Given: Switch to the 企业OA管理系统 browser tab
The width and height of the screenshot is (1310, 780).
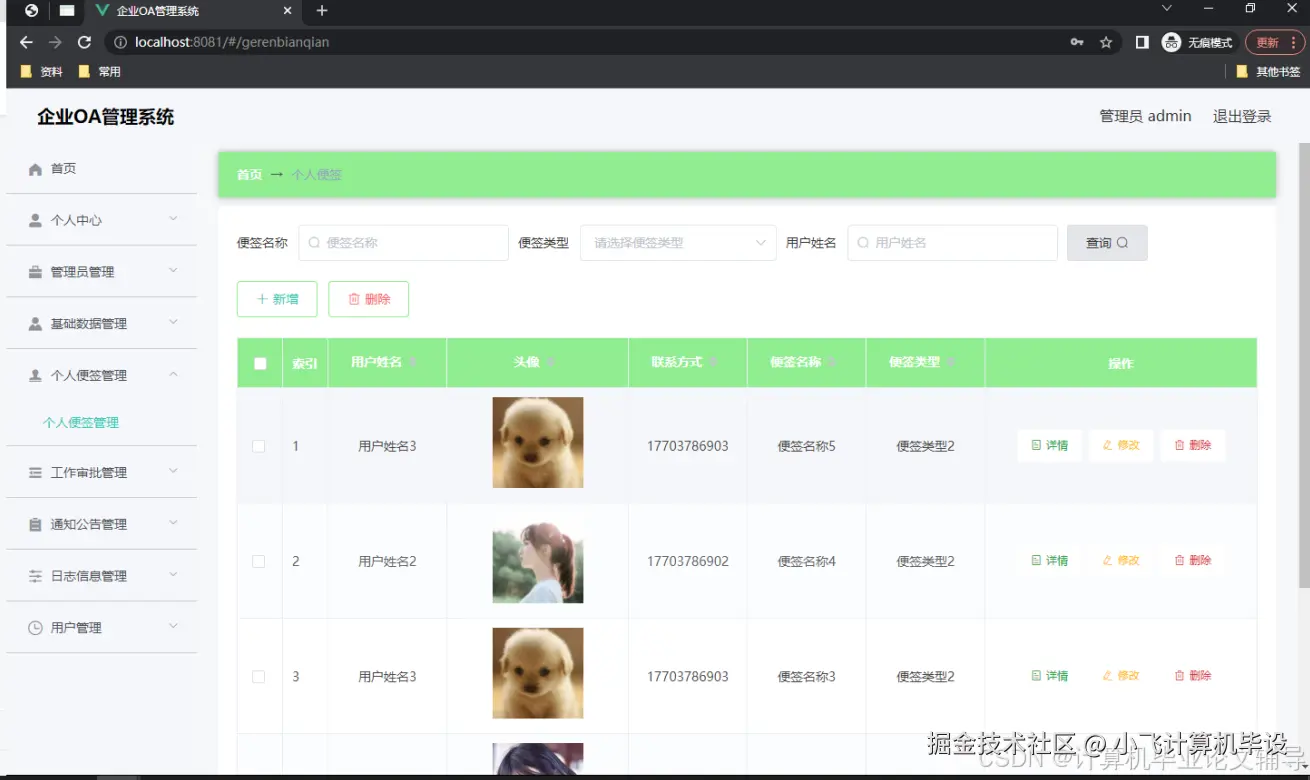Looking at the screenshot, I should point(192,11).
